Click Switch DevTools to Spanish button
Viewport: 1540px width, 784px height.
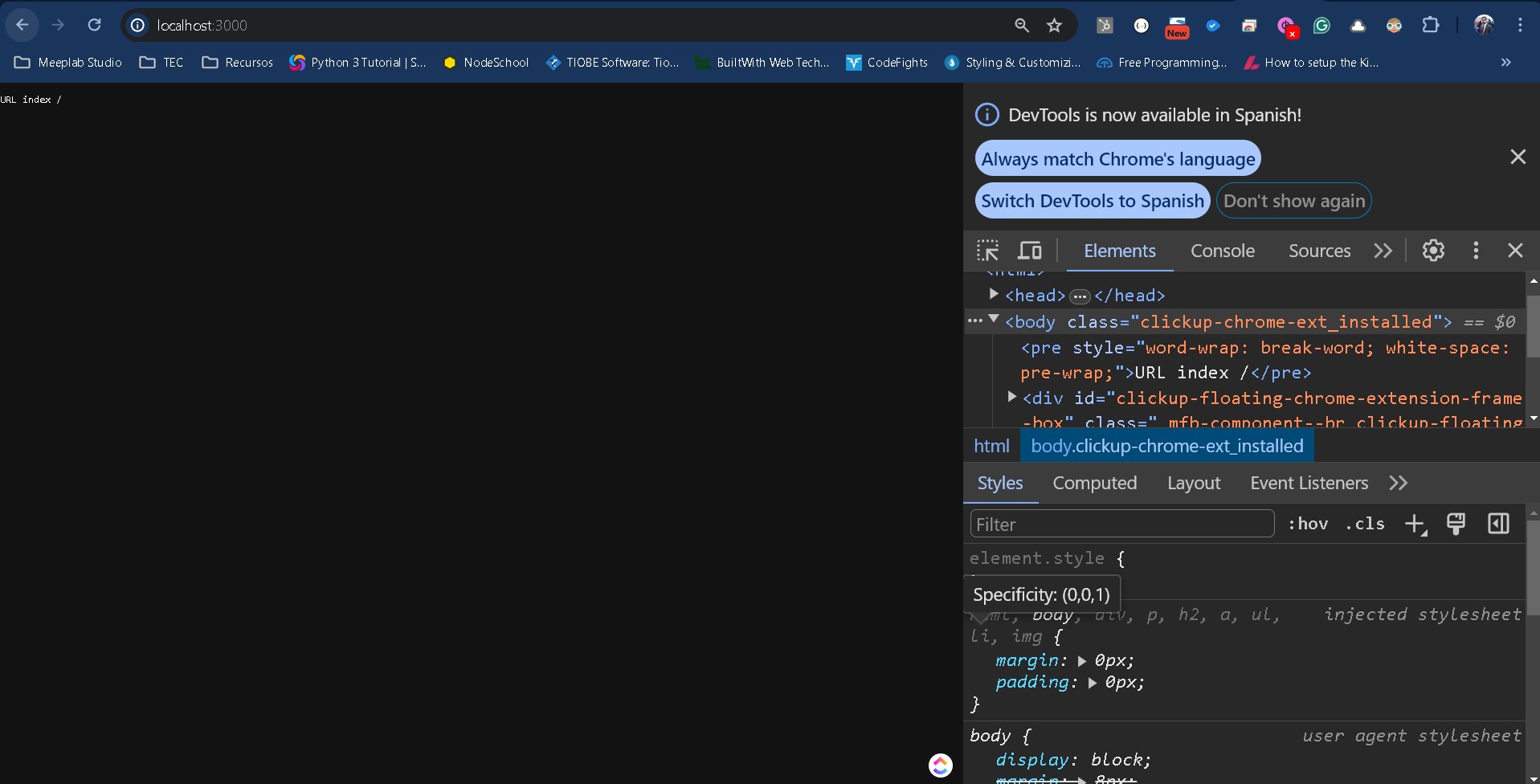(x=1093, y=201)
